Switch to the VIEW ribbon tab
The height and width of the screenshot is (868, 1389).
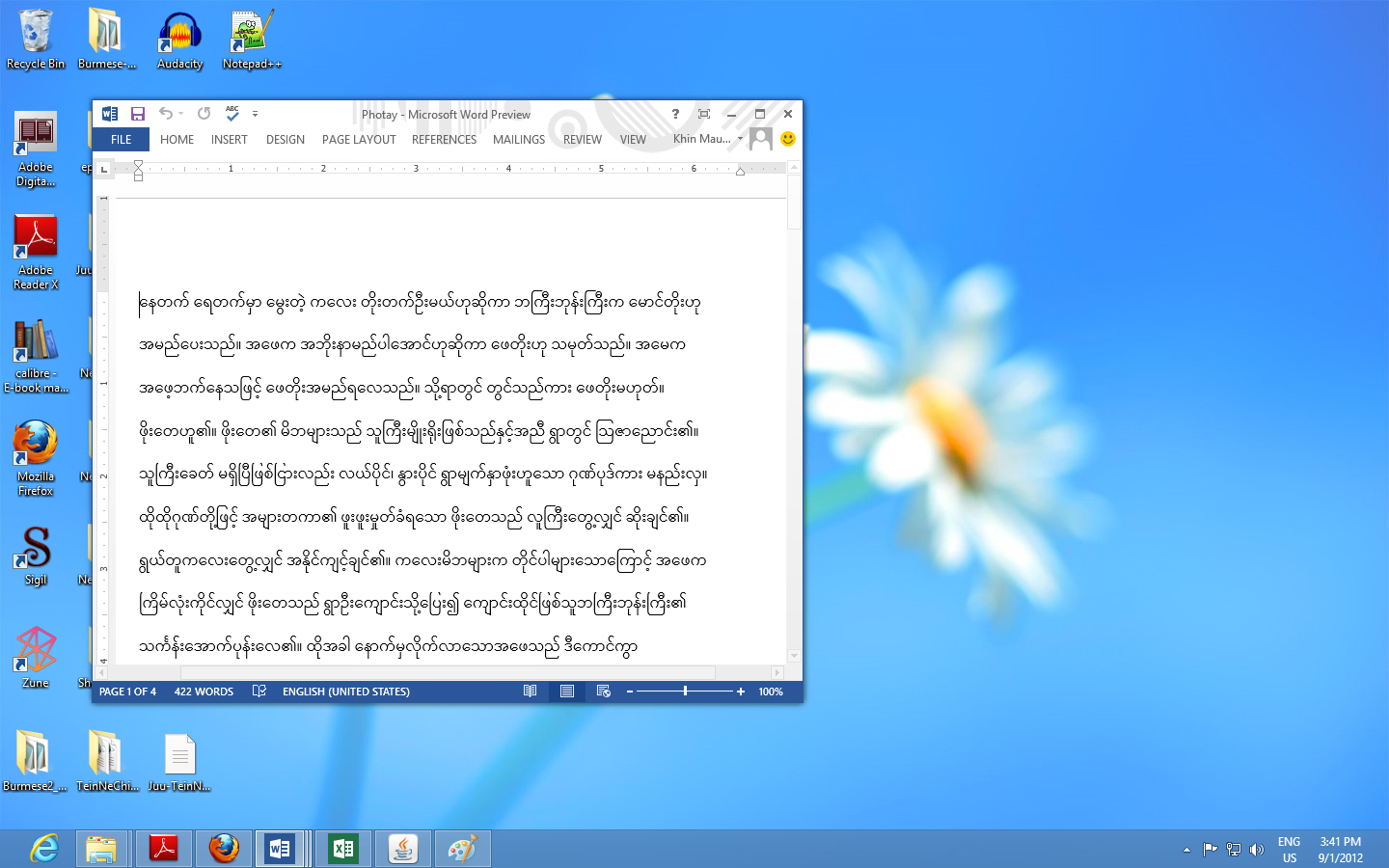pyautogui.click(x=633, y=140)
